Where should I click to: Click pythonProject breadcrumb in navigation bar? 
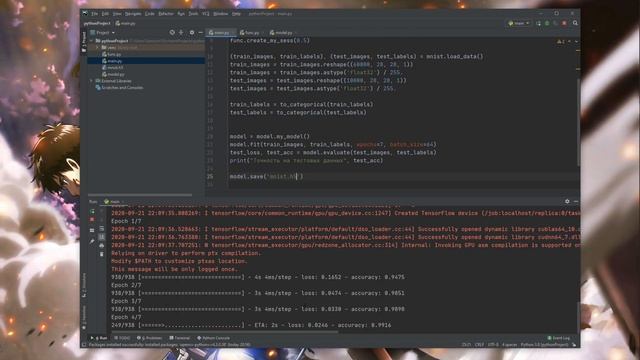(x=97, y=24)
